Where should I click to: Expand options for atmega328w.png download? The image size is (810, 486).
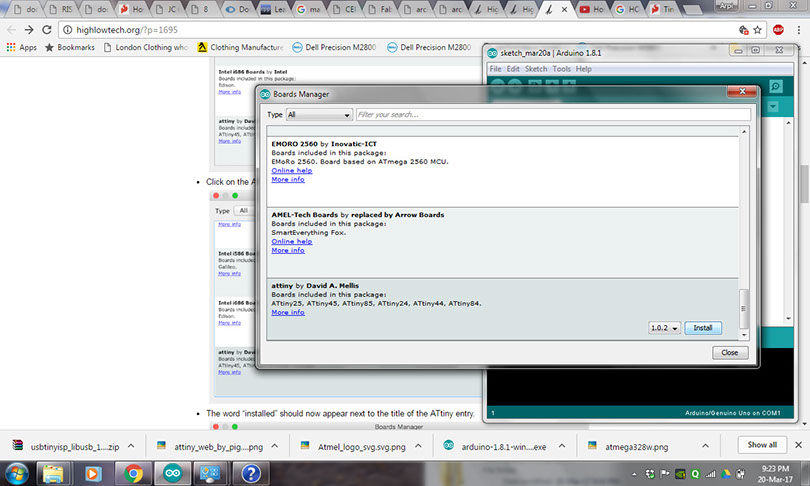point(706,446)
